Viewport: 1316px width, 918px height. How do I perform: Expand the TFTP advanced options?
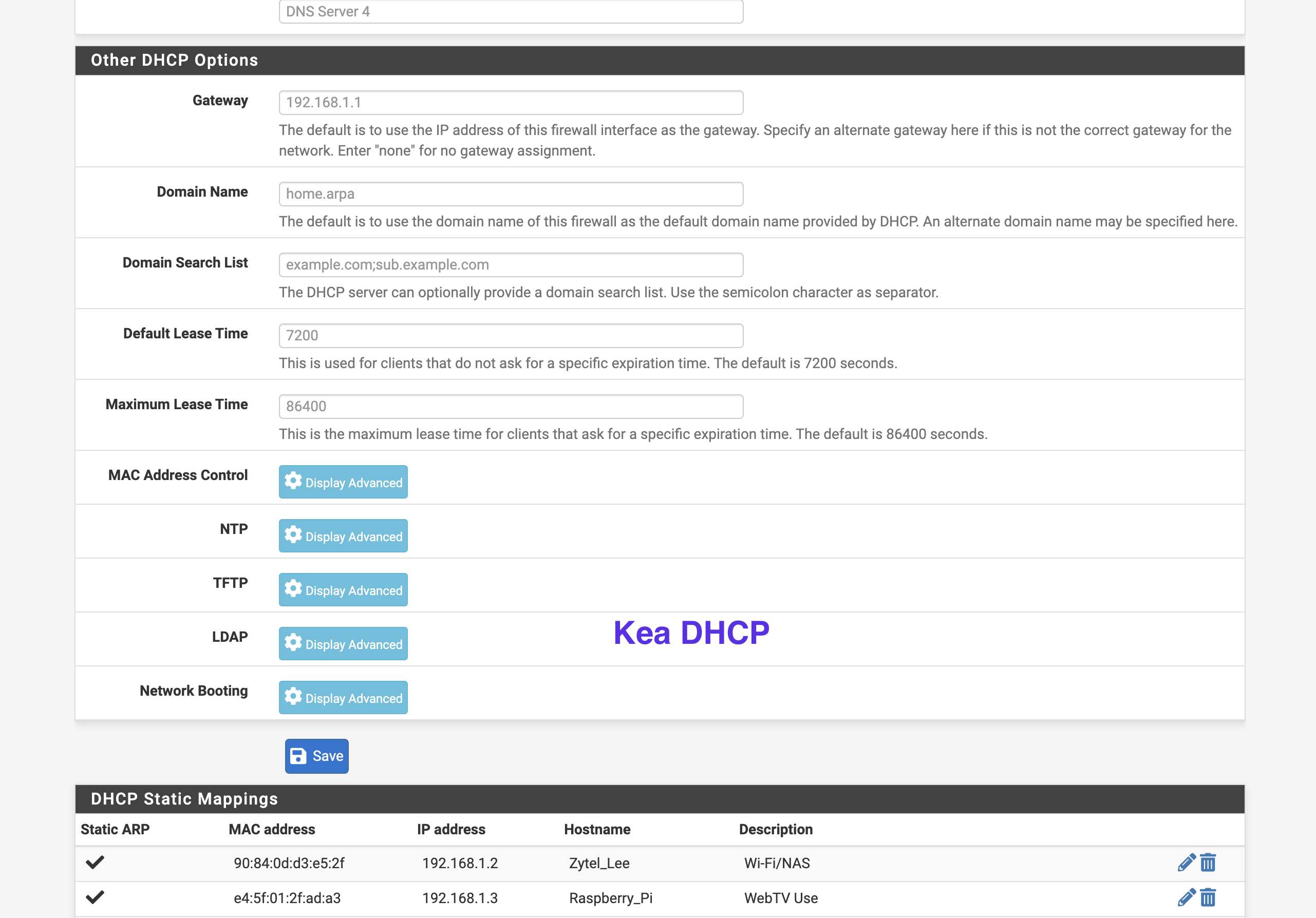(x=343, y=589)
